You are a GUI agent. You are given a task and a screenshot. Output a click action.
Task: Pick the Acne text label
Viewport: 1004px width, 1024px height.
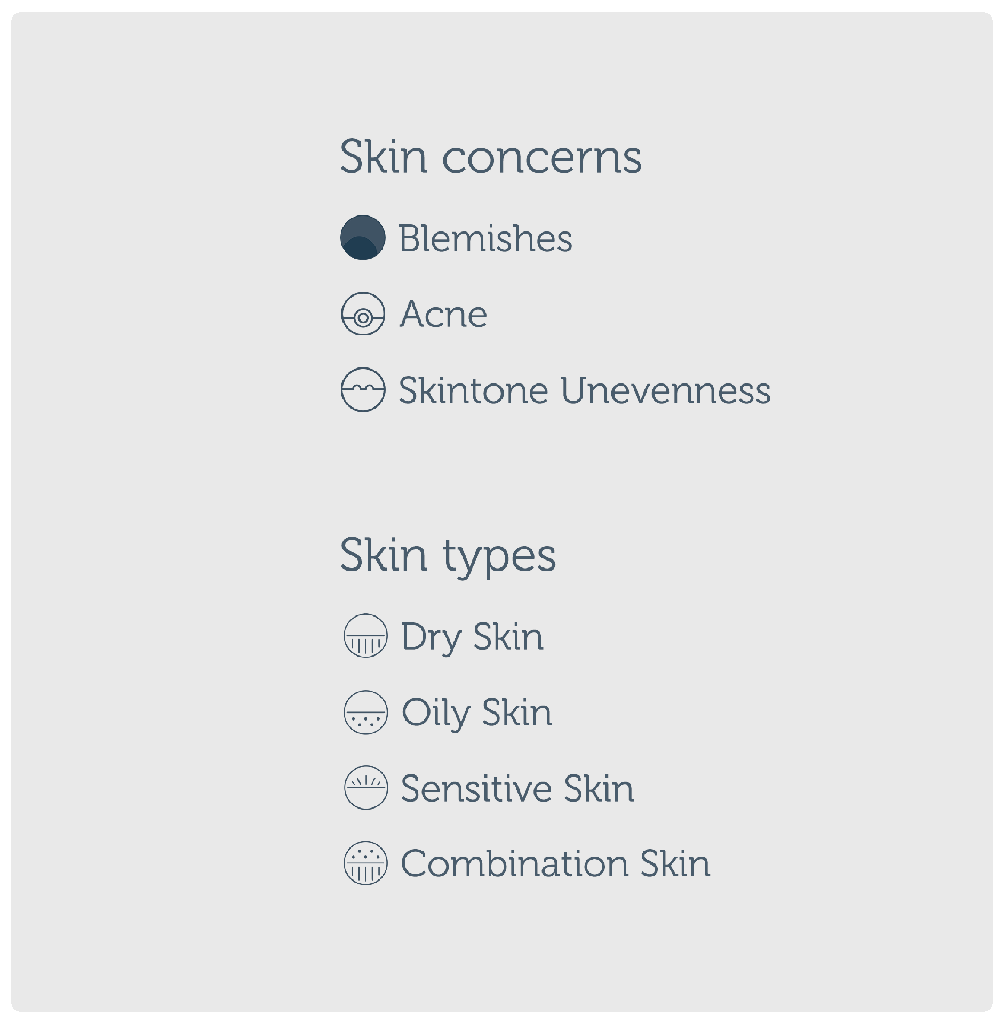click(x=443, y=315)
